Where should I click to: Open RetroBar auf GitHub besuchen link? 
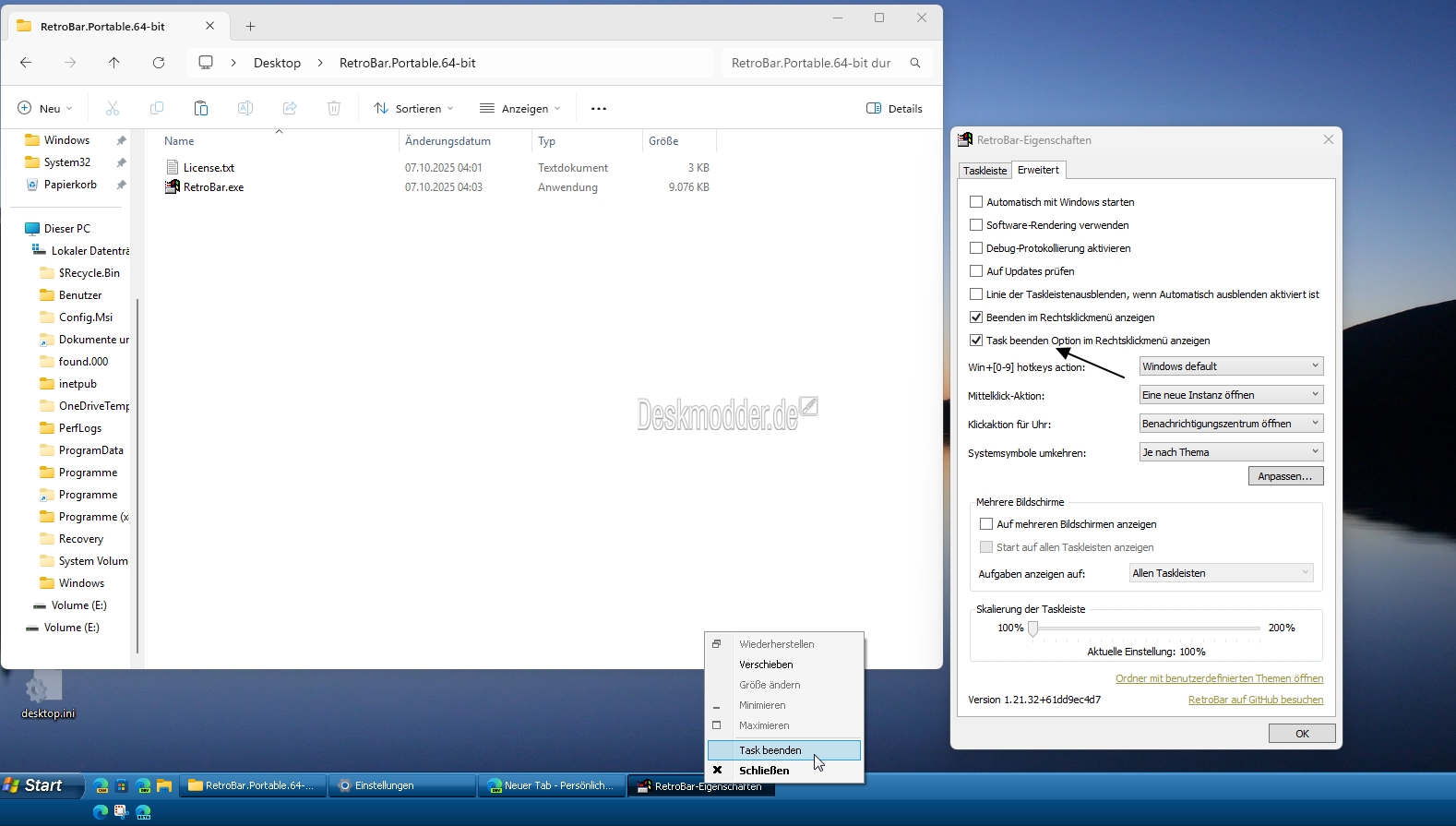tap(1255, 700)
